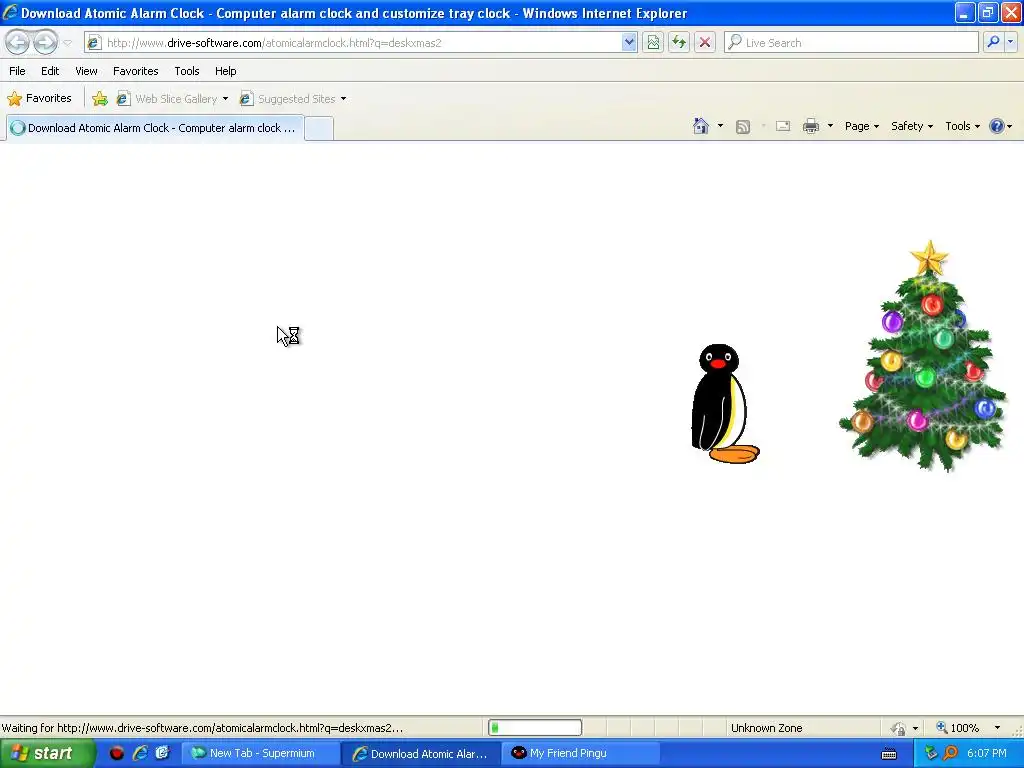Viewport: 1024px width, 768px height.
Task: Minimize the Internet Explorer window
Action: pyautogui.click(x=965, y=12)
